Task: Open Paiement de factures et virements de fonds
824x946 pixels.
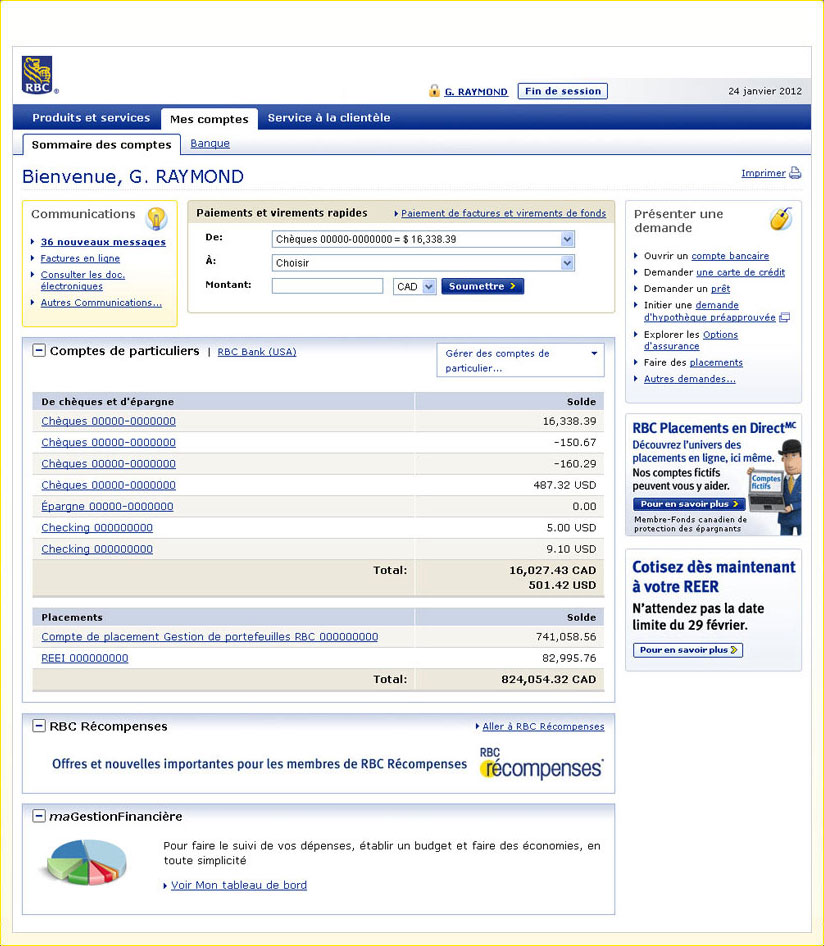Action: [504, 213]
